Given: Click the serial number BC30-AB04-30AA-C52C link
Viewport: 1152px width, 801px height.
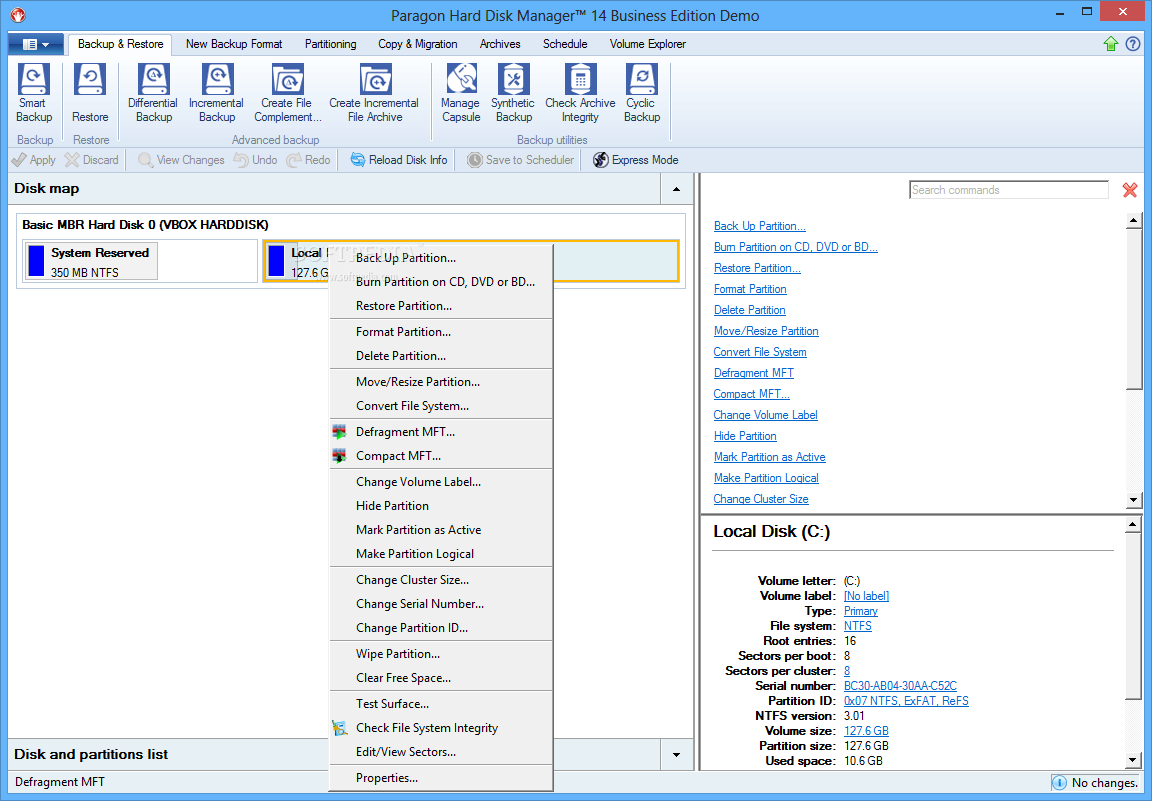Looking at the screenshot, I should [900, 686].
